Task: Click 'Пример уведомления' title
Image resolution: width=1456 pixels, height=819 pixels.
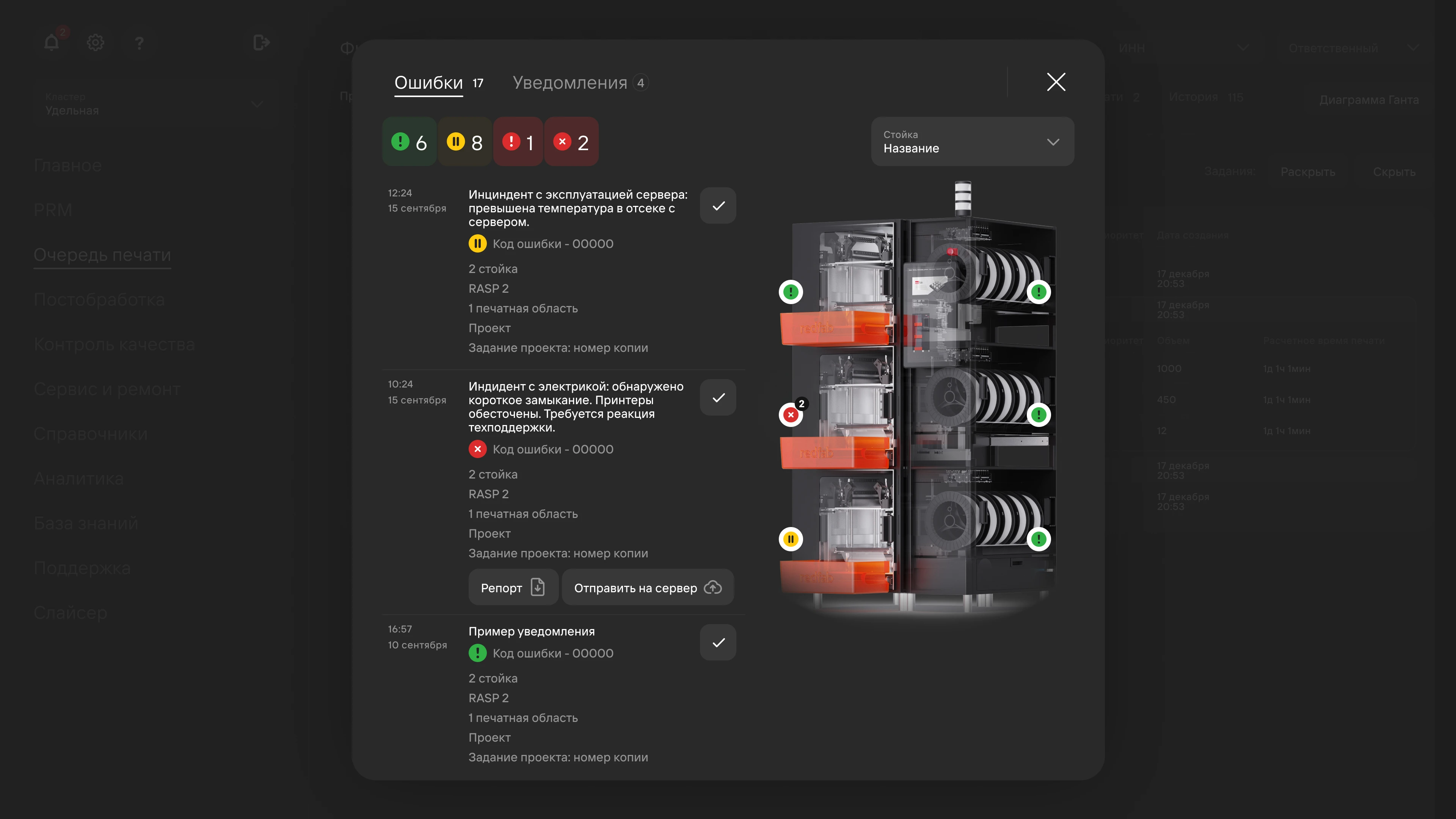Action: [x=531, y=631]
